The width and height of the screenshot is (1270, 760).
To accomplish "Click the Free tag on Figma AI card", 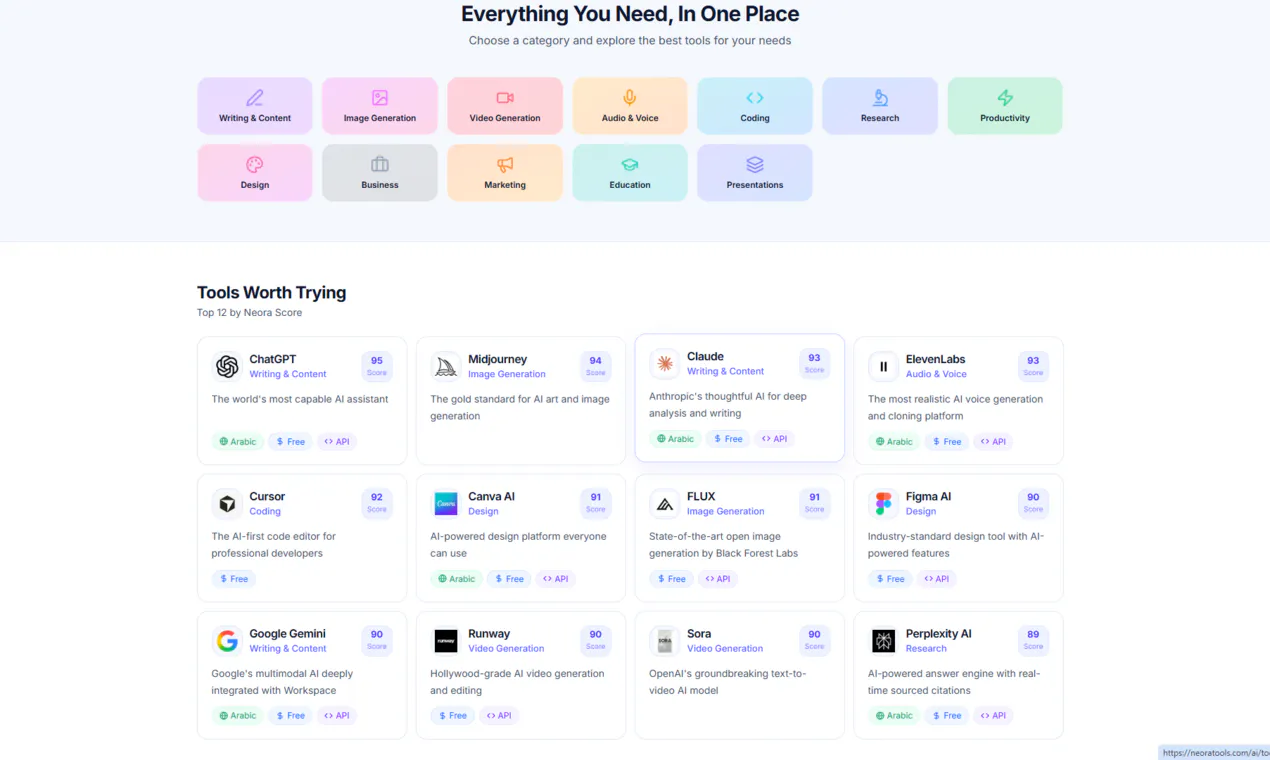I will [890, 578].
